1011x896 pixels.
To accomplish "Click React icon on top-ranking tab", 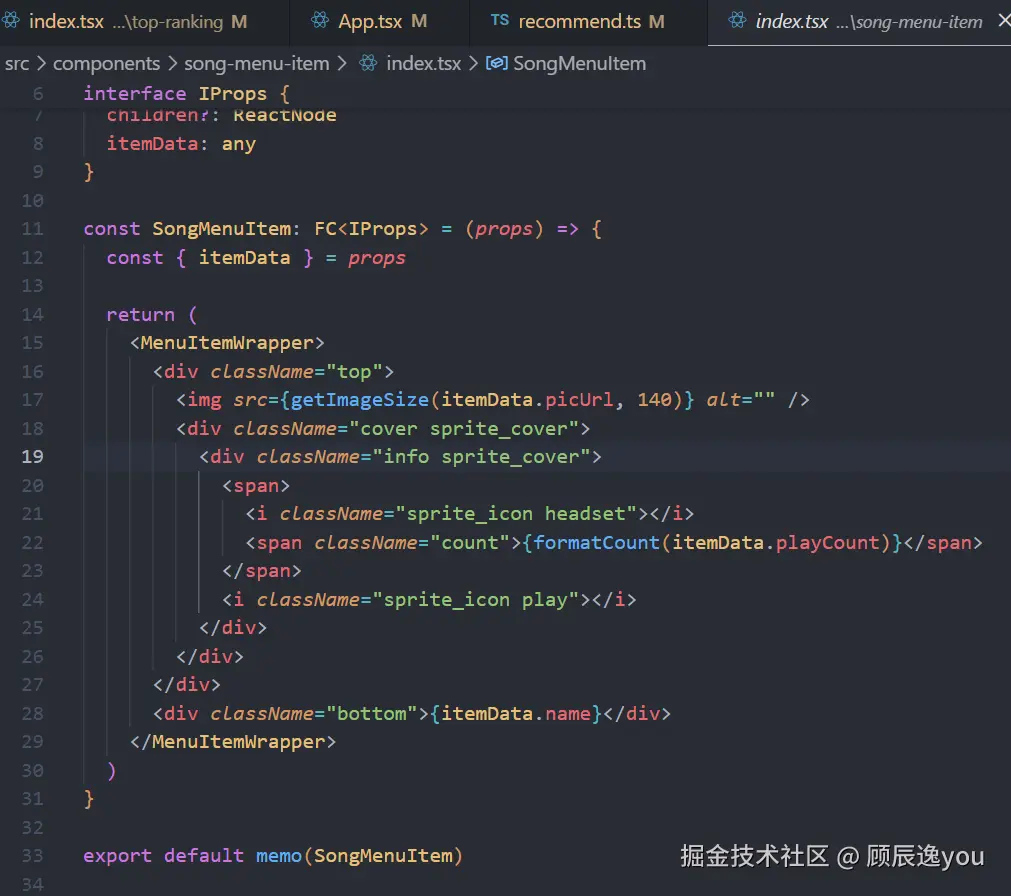I will [x=10, y=21].
